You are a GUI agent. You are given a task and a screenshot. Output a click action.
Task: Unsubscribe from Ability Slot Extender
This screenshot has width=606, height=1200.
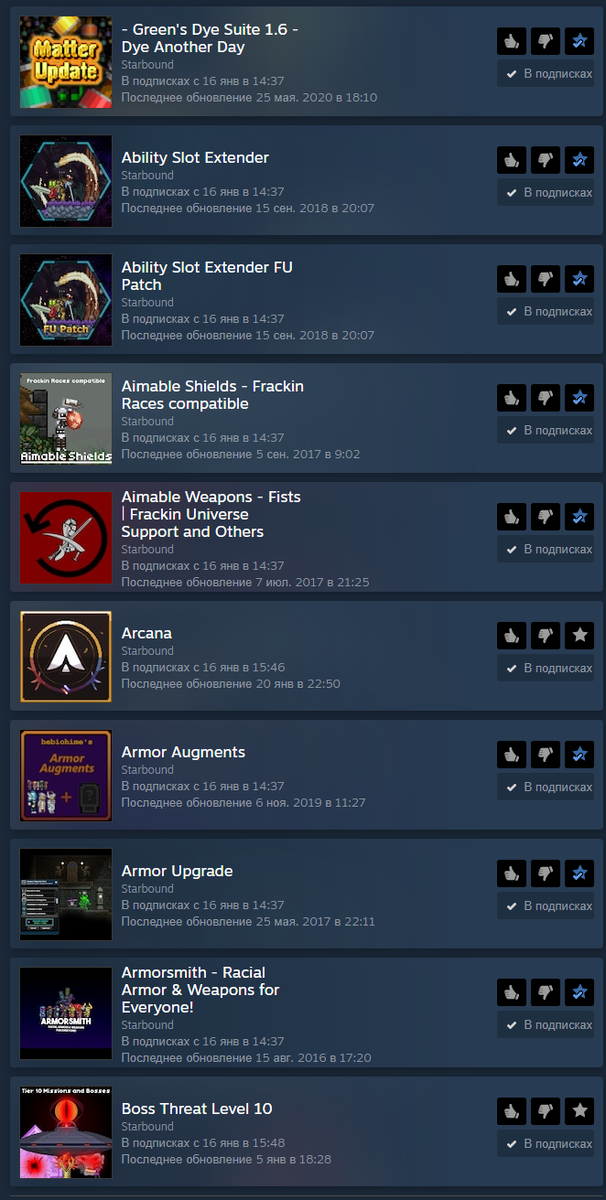(x=545, y=192)
